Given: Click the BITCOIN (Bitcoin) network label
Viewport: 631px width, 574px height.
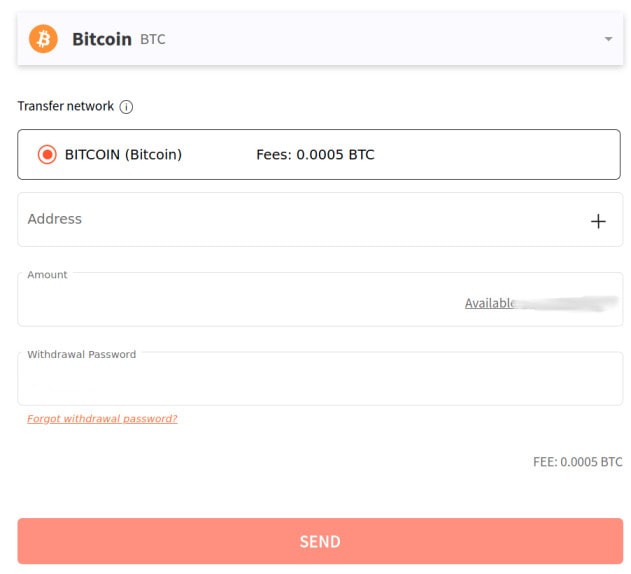Looking at the screenshot, I should point(123,155).
